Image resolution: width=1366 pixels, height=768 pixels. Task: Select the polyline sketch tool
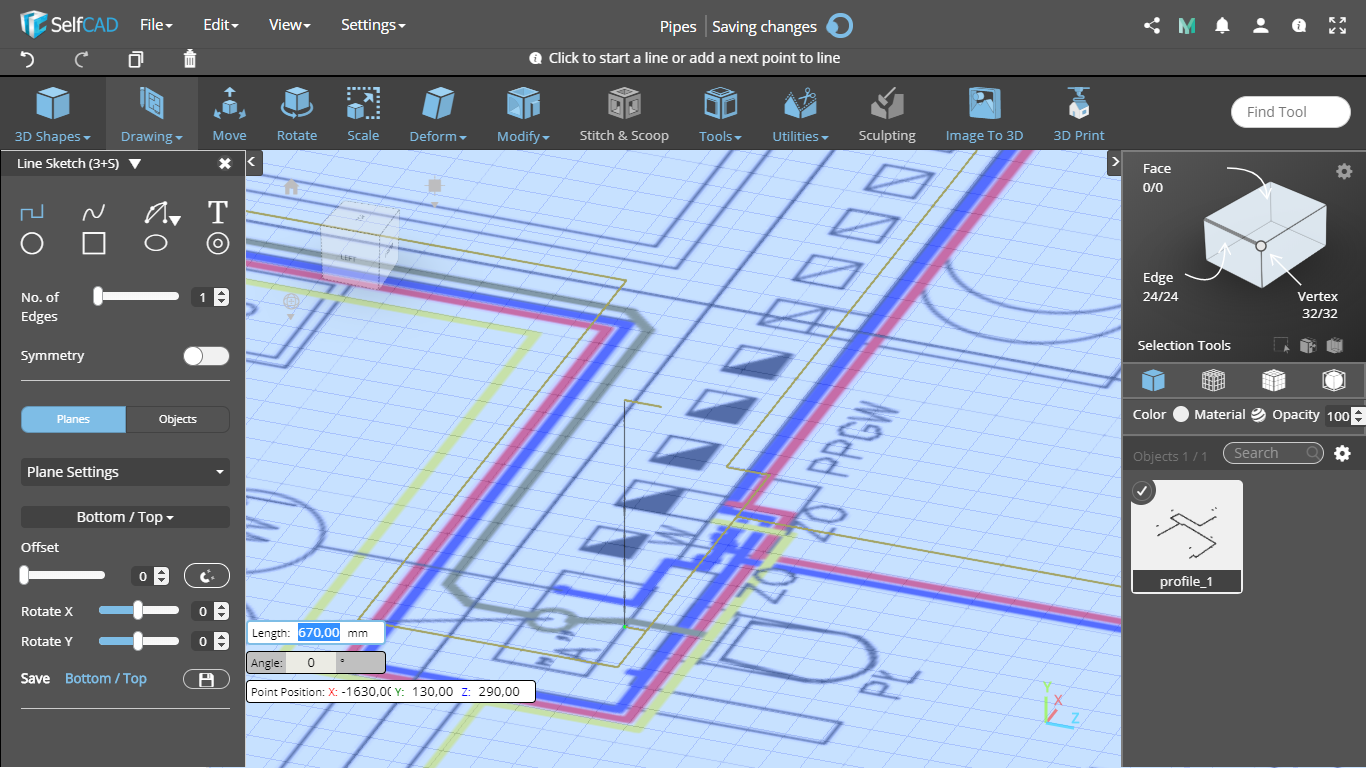pyautogui.click(x=32, y=212)
